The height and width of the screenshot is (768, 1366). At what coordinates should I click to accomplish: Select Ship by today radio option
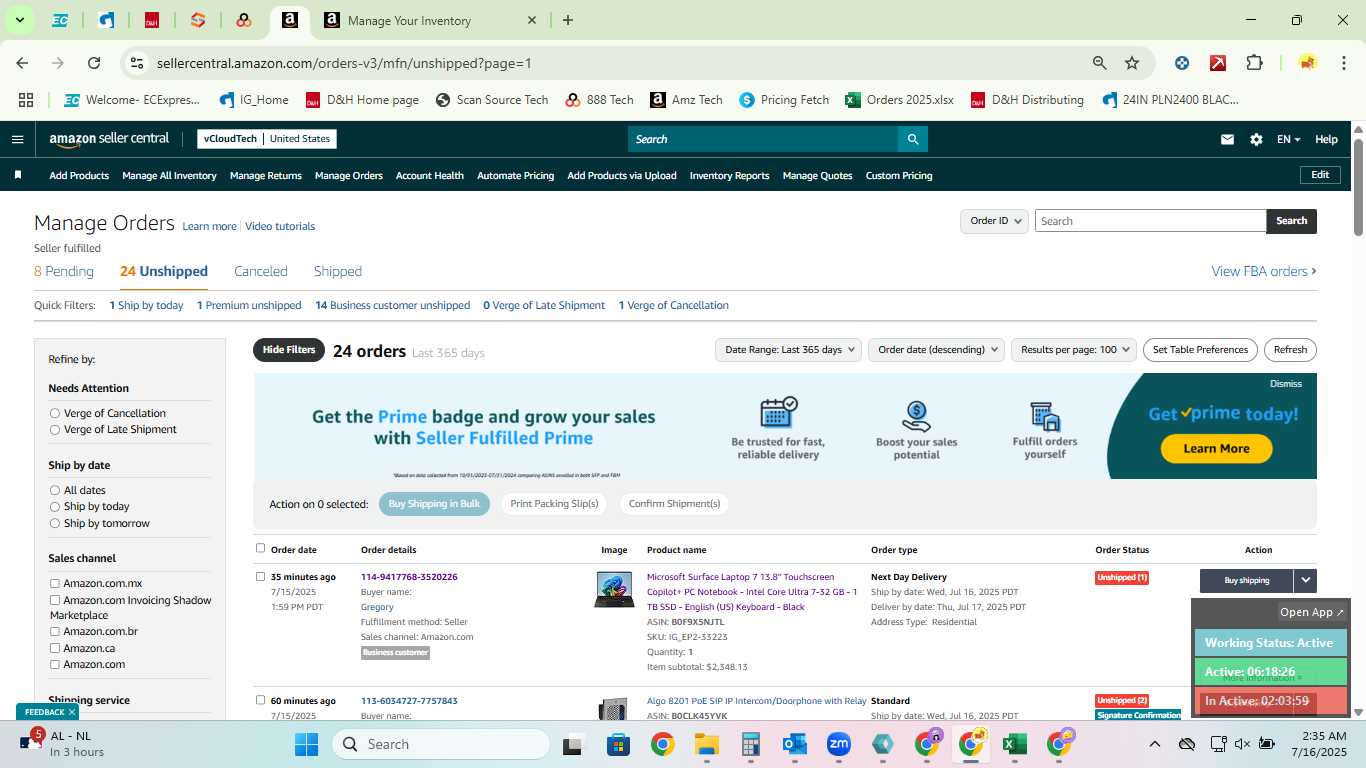click(55, 506)
